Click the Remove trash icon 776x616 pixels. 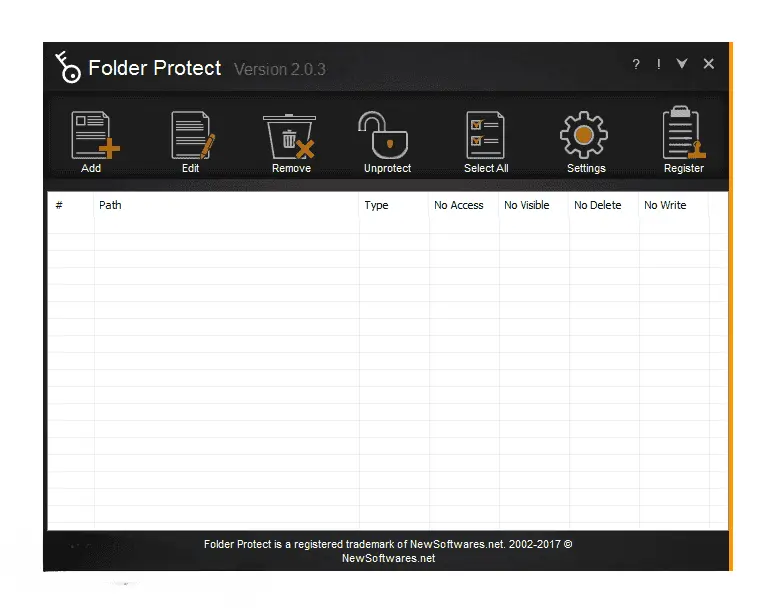pyautogui.click(x=290, y=137)
